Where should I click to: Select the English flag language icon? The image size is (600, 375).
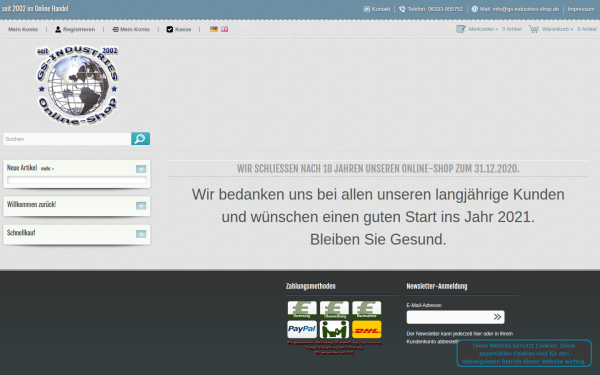pos(224,29)
